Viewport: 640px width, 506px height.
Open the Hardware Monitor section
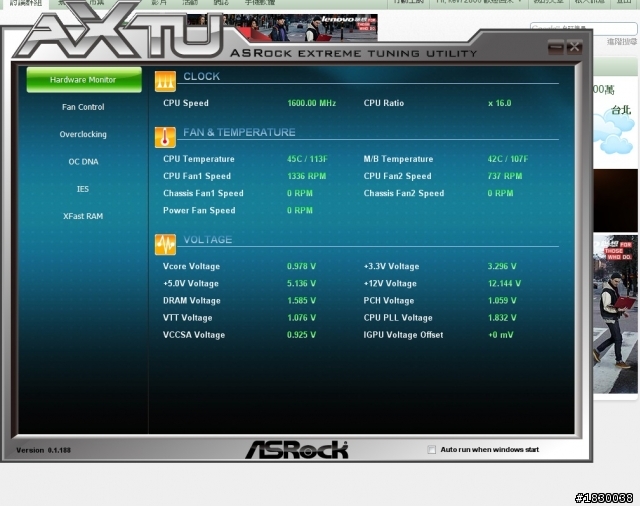click(84, 80)
